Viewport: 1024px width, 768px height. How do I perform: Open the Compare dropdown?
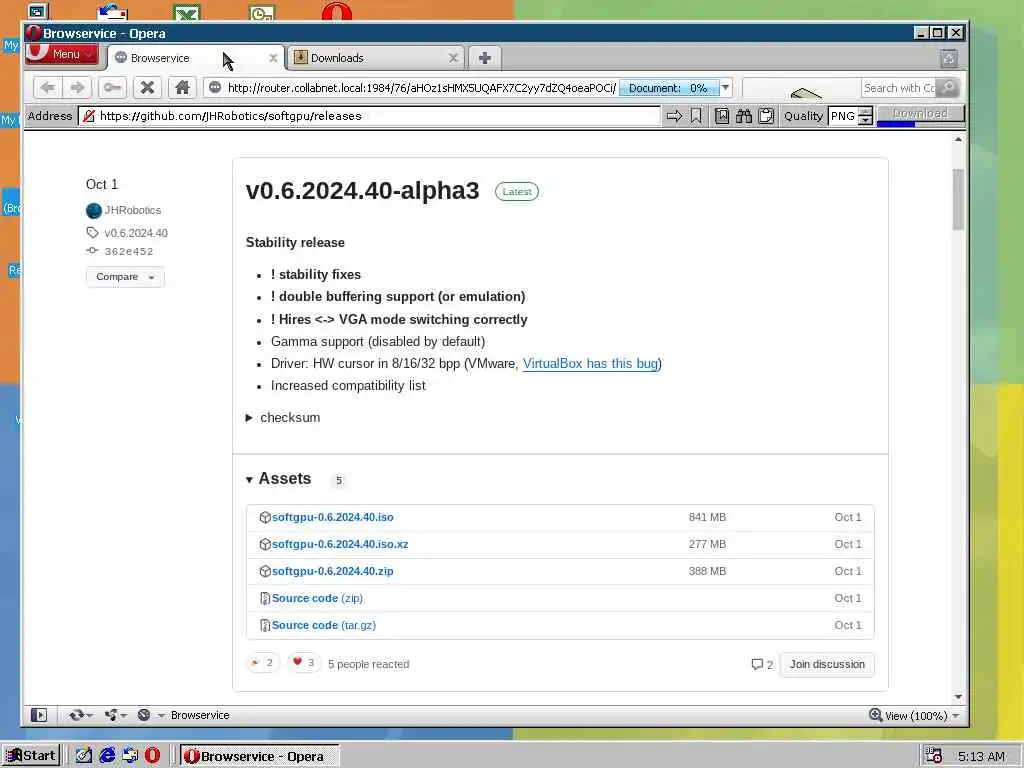coord(125,277)
